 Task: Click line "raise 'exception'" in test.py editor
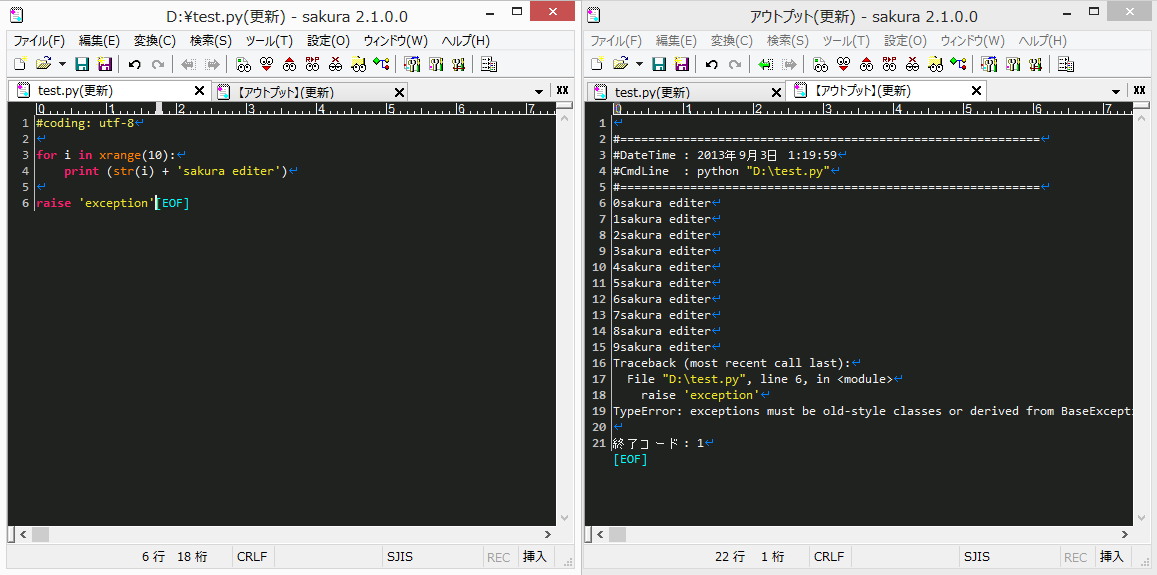(x=95, y=203)
